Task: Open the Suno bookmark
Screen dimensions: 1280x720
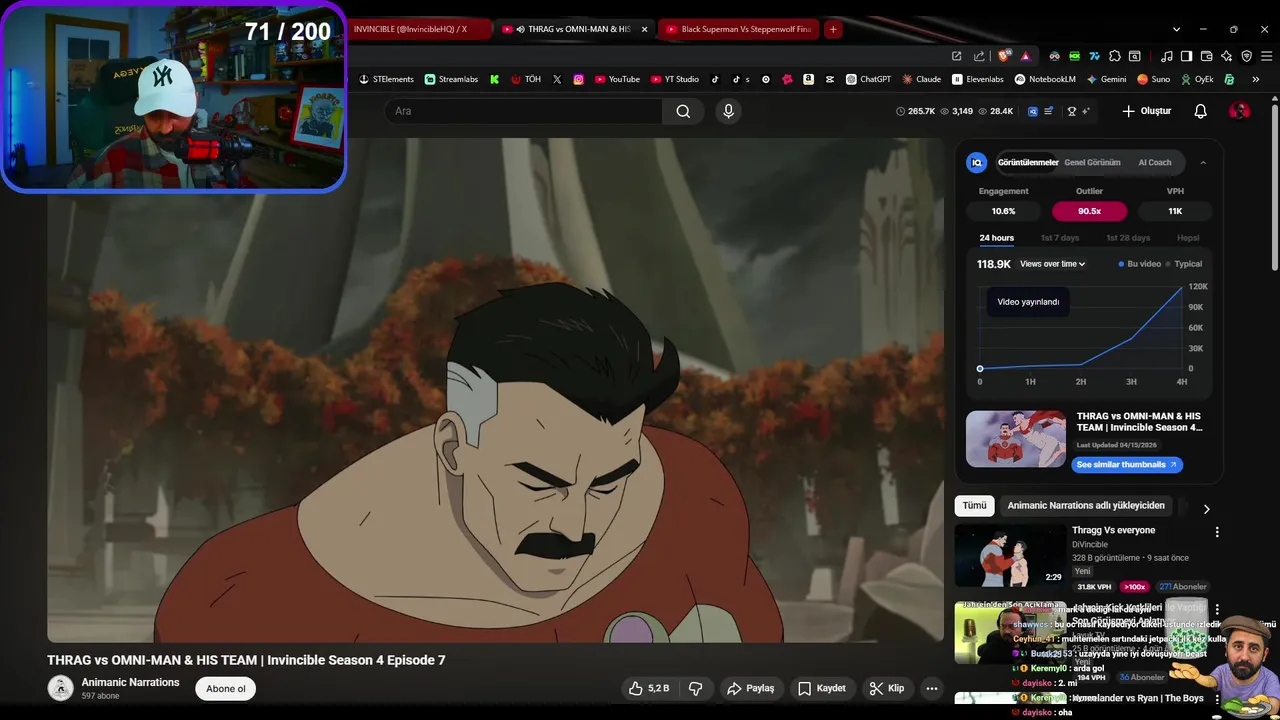Action: (1154, 79)
